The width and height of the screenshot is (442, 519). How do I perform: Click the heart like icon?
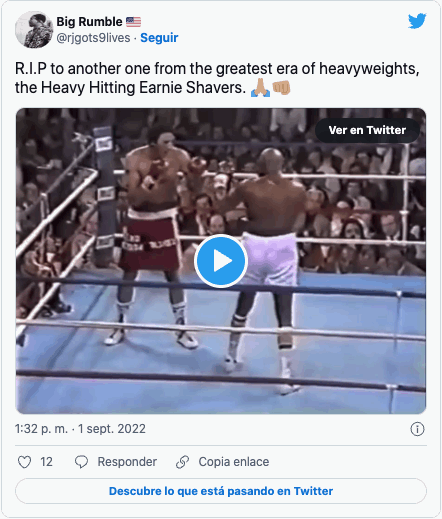(x=24, y=462)
